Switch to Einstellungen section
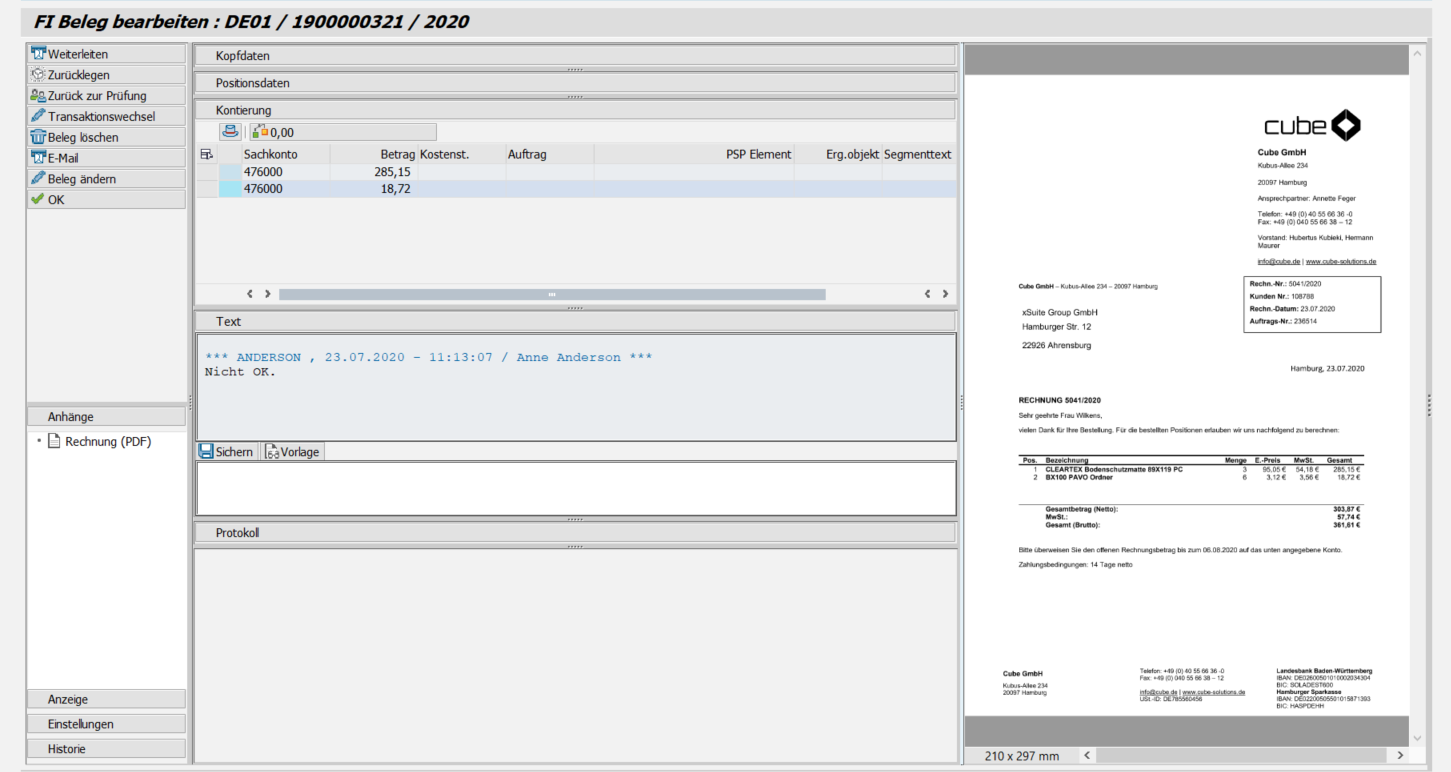The image size is (1451, 772). pyautogui.click(x=105, y=724)
